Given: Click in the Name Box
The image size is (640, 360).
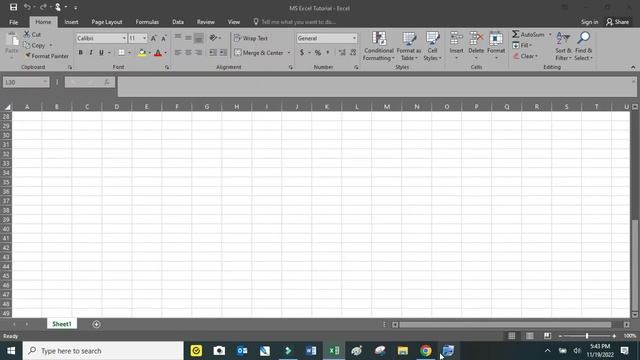Looking at the screenshot, I should coord(26,82).
